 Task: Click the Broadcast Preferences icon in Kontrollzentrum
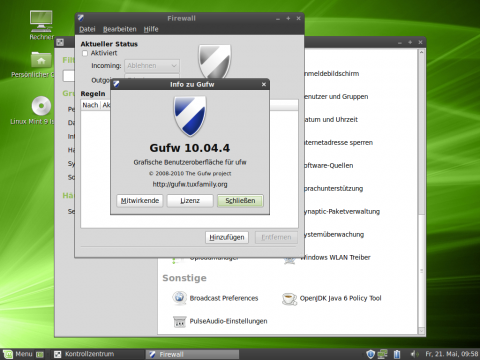click(x=179, y=298)
